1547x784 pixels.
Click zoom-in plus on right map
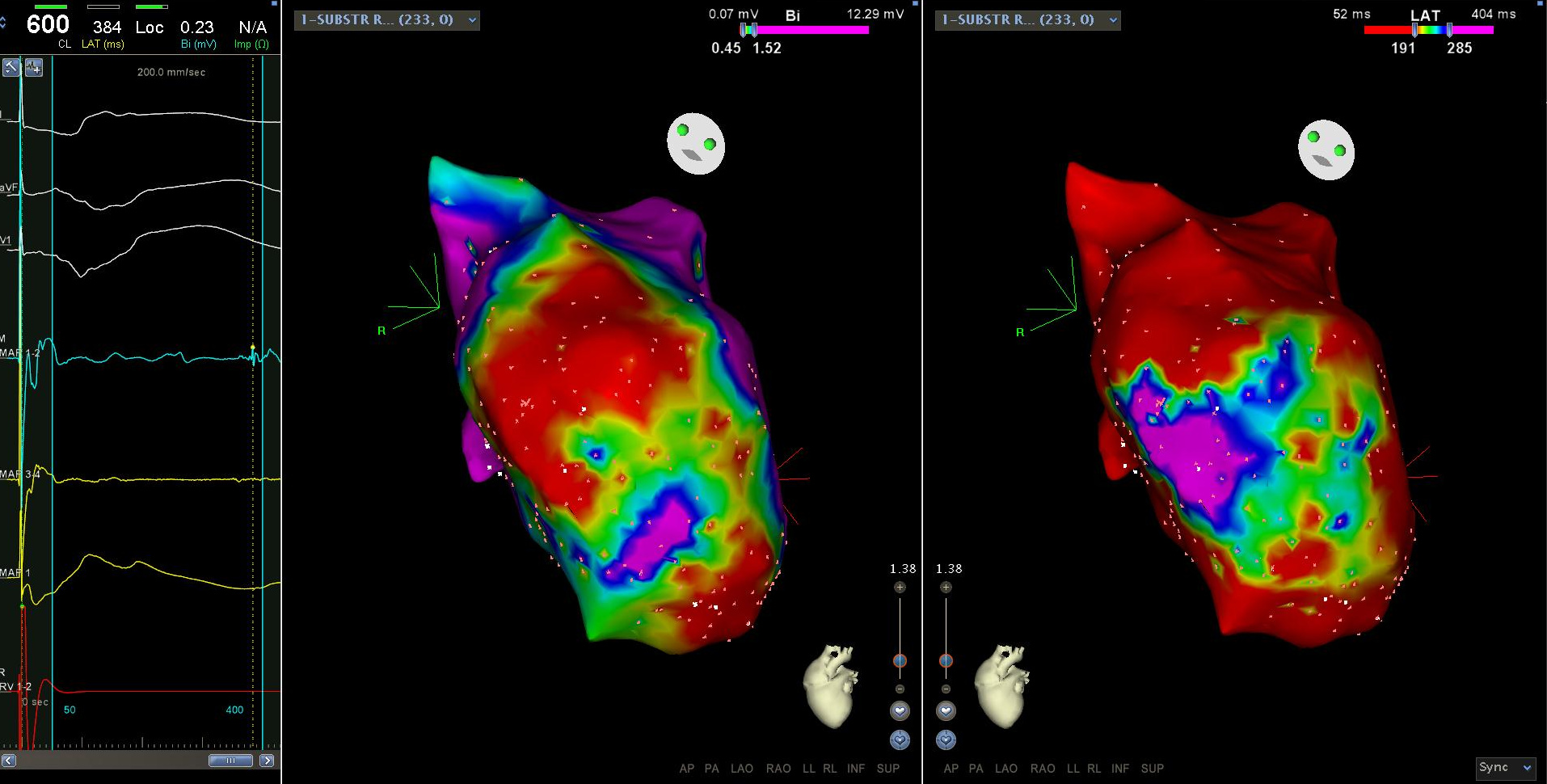pos(946,588)
